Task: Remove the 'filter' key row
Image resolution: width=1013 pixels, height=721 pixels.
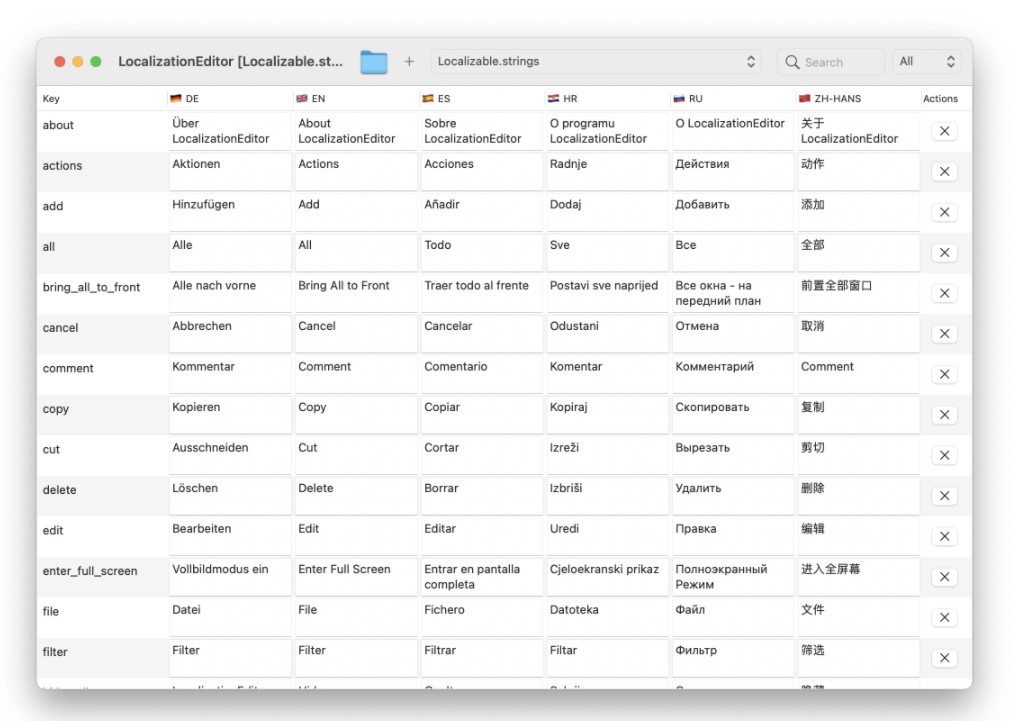Action: 944,658
